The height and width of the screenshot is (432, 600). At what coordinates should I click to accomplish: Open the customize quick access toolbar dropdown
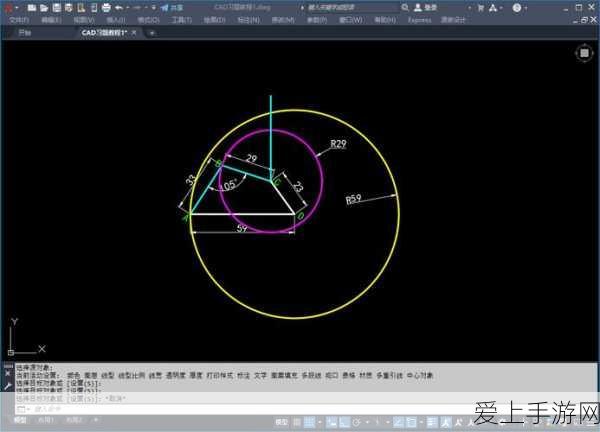154,8
